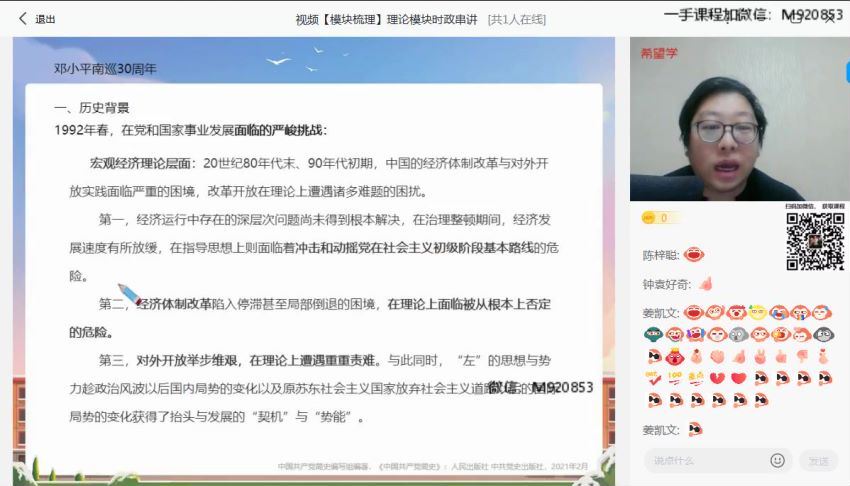This screenshot has width=850, height=486.
Task: Select the teacher's webcam video thumbnail
Action: point(739,120)
